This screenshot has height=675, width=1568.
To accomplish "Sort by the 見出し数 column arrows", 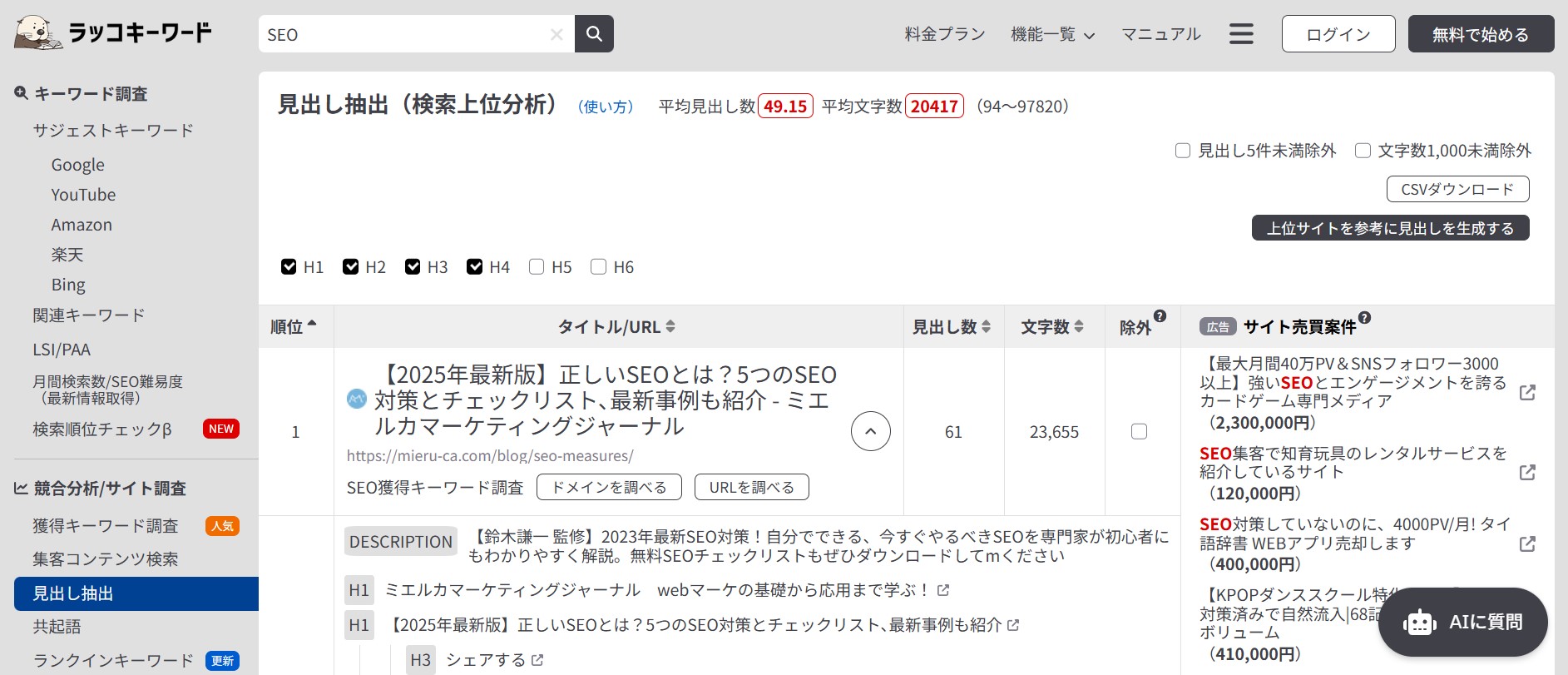I will (987, 327).
